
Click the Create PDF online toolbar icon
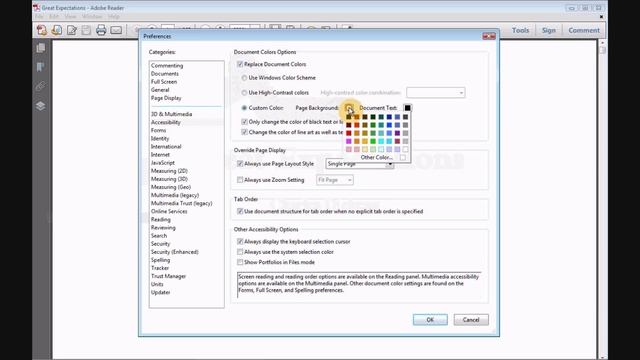42,30
